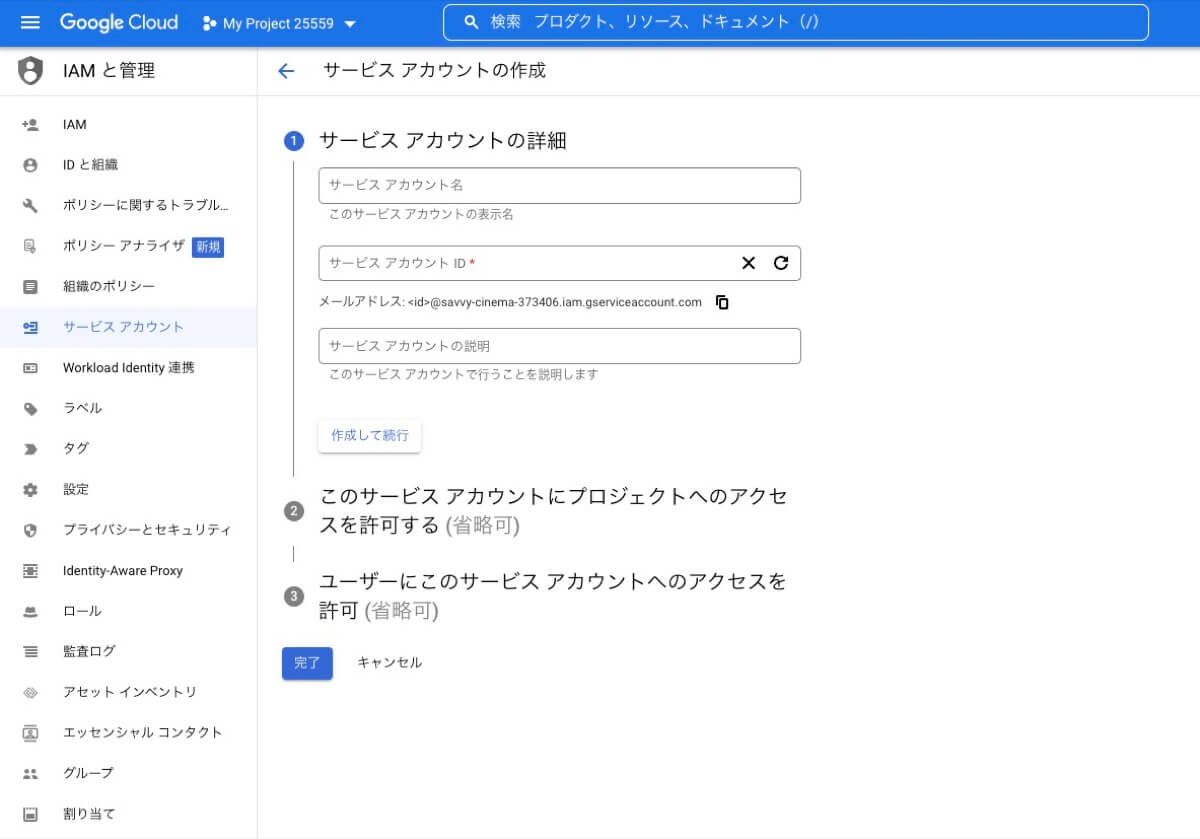Copy the service account email address
1200x839 pixels.
[721, 302]
